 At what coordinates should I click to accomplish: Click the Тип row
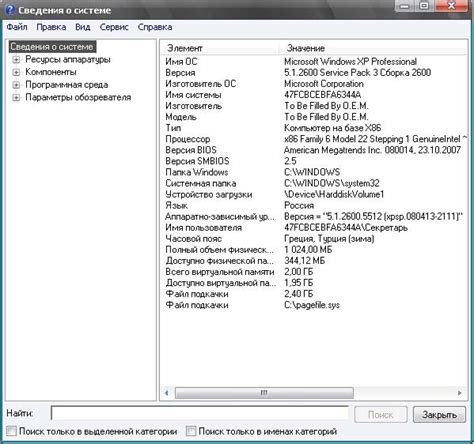[314, 128]
